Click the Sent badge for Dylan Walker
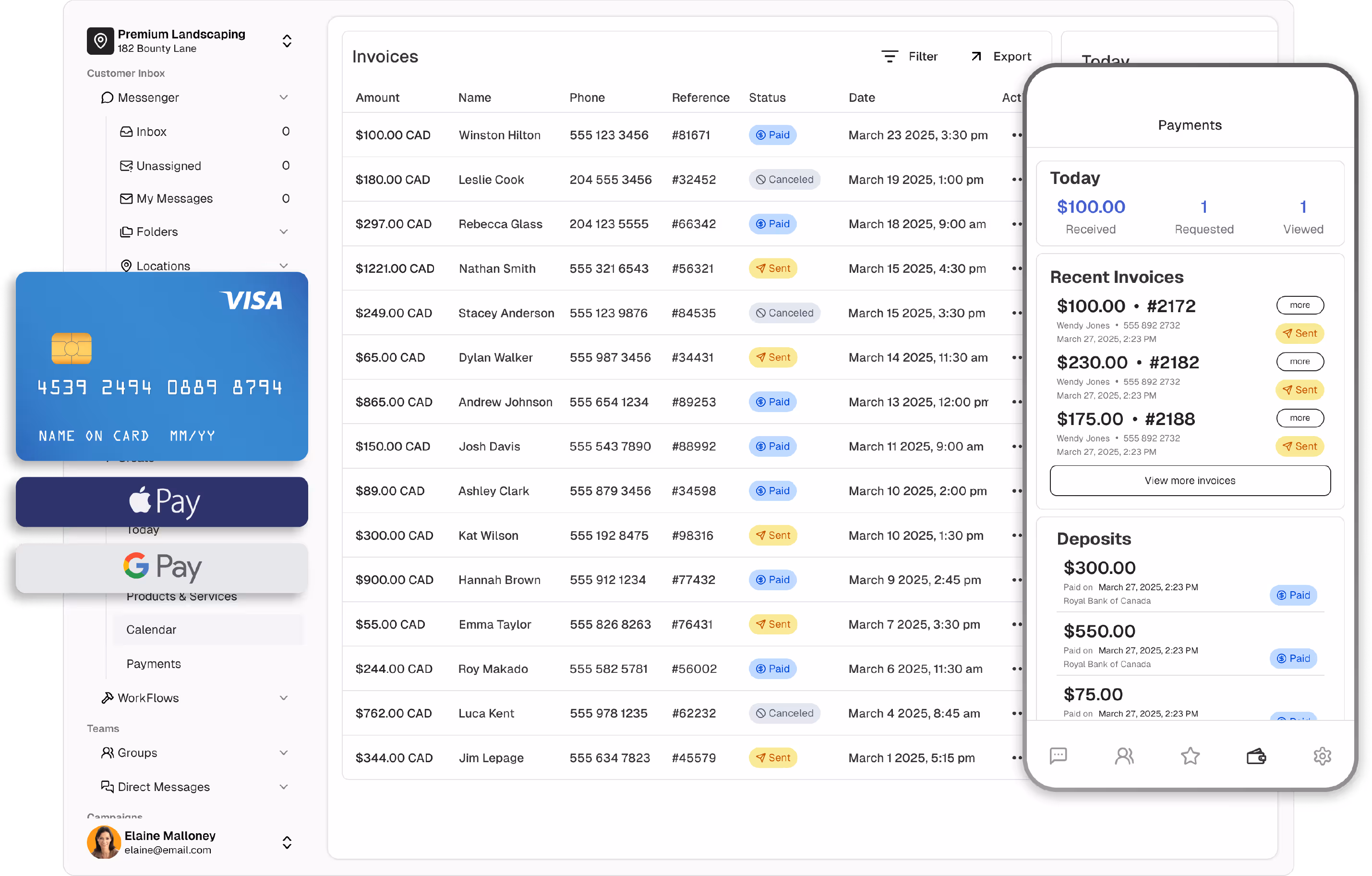Viewport: 1372px width, 876px height. [x=772, y=357]
